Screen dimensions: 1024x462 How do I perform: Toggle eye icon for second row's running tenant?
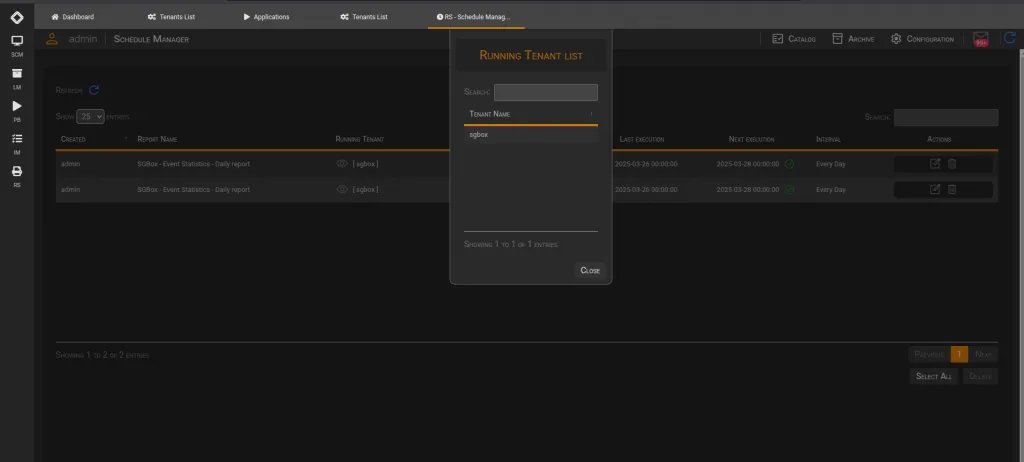click(342, 190)
